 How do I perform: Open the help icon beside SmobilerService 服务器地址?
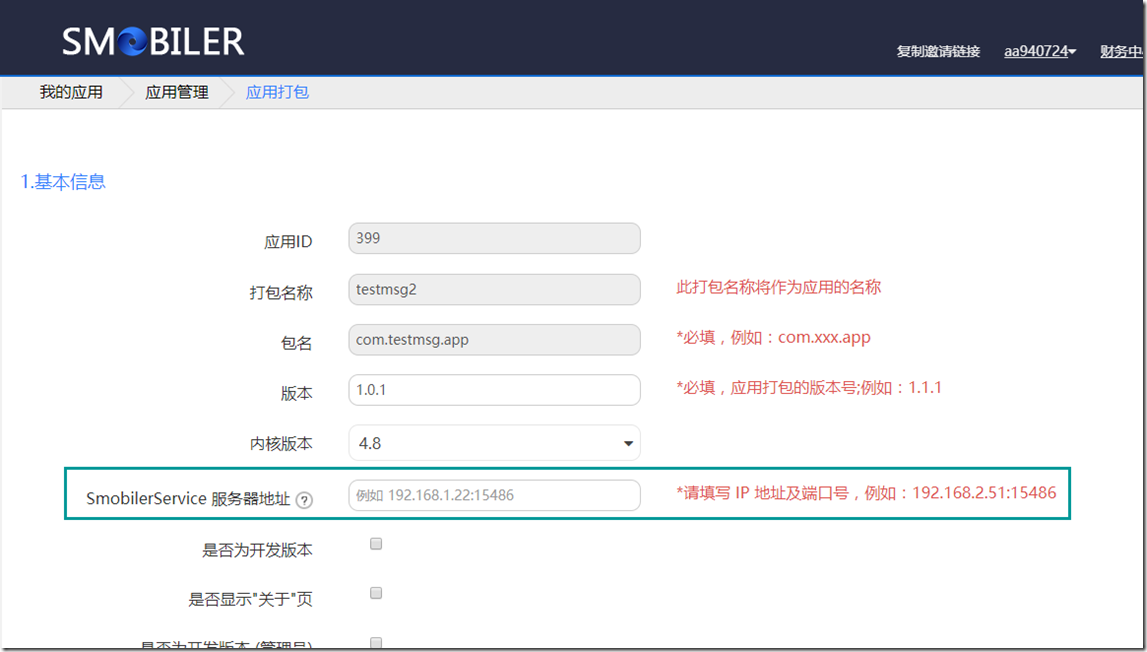coord(304,501)
